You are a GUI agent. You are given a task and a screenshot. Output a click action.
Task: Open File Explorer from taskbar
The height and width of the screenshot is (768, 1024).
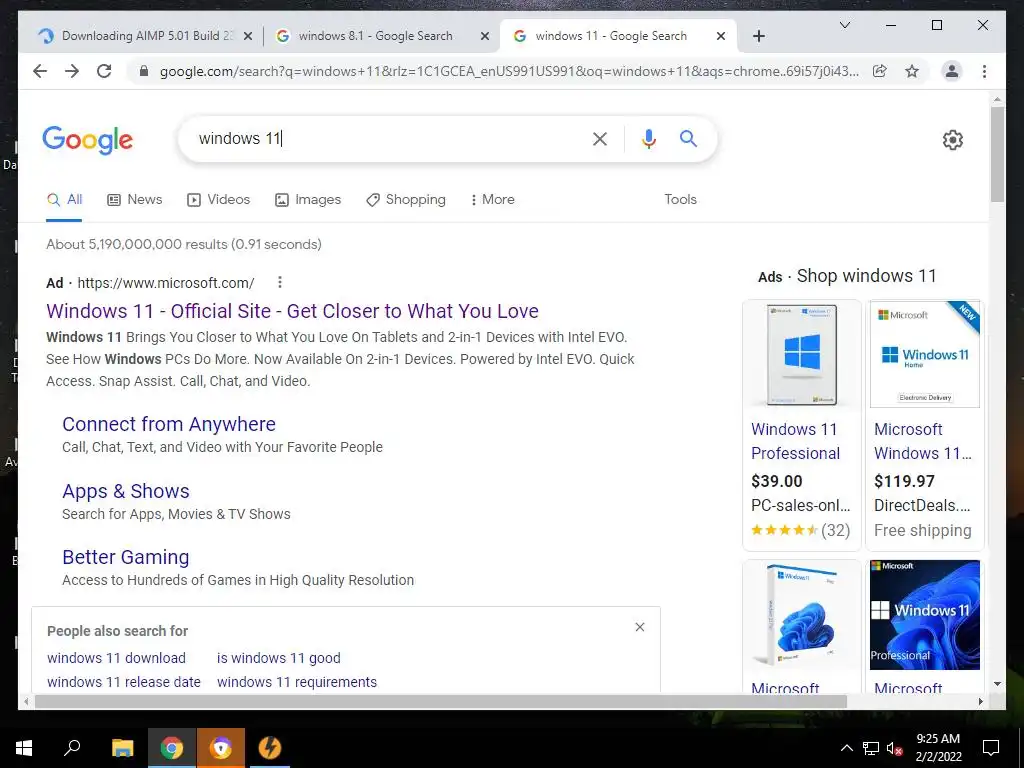(x=122, y=748)
